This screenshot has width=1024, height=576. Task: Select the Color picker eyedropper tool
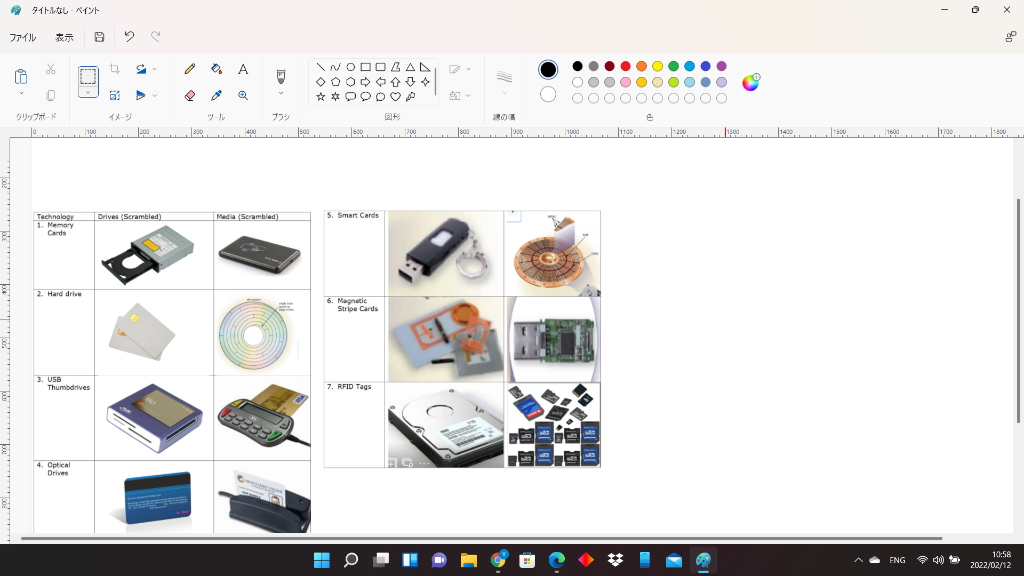(216, 95)
